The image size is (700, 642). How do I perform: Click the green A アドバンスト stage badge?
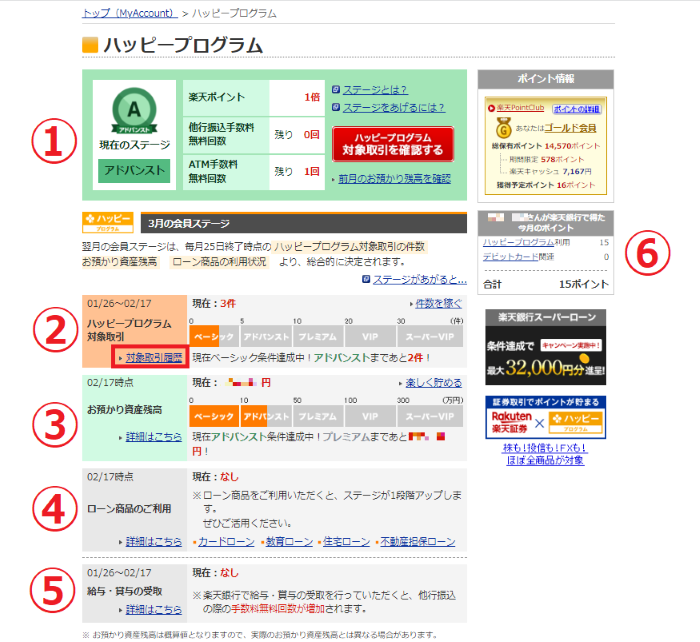point(134,110)
